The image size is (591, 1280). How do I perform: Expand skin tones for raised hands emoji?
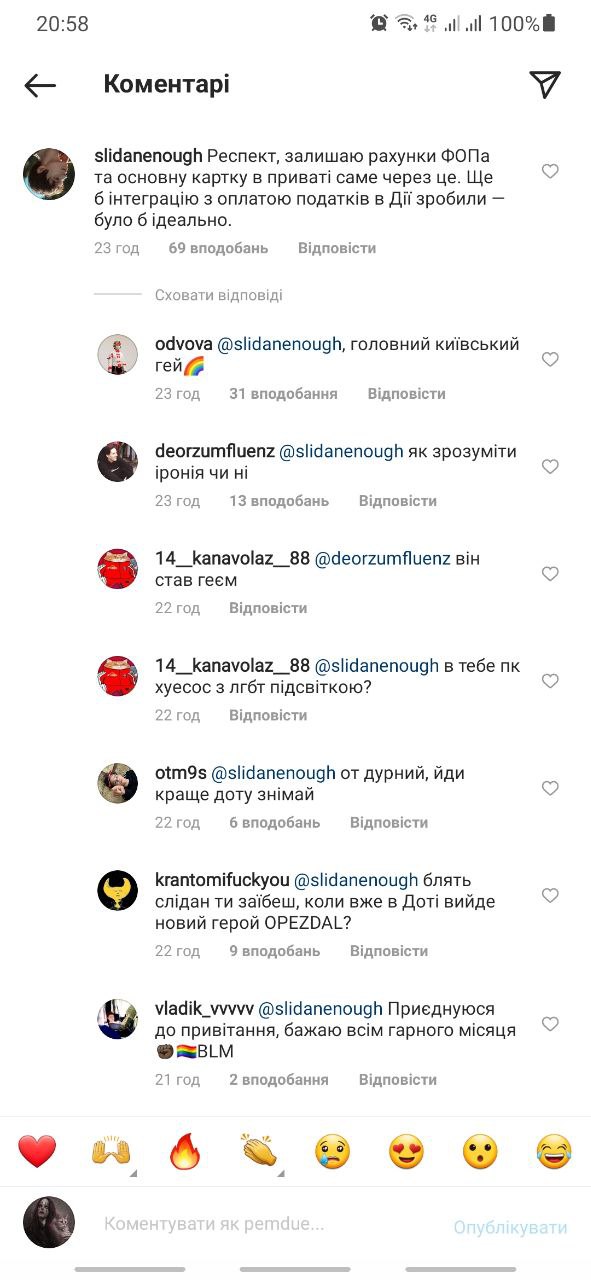131,1173
